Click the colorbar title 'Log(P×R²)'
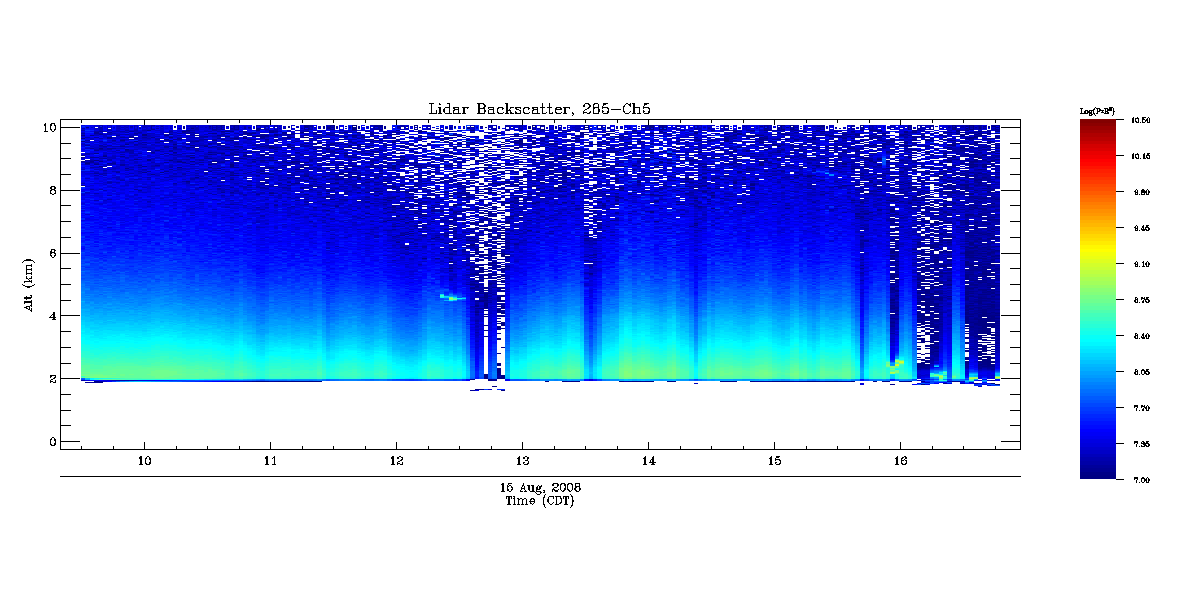This screenshot has height=600, width=1200. pos(1097,110)
